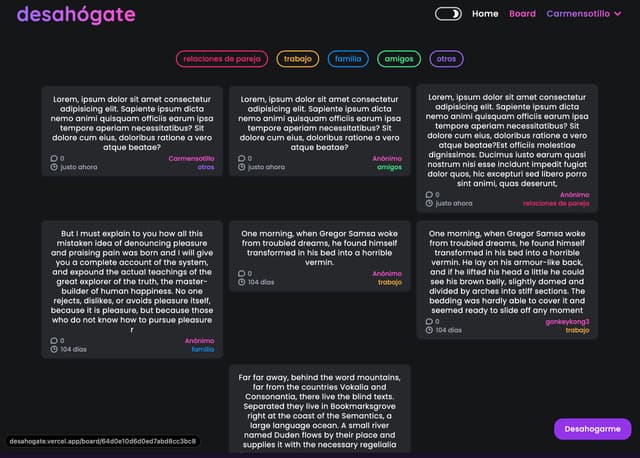Image resolution: width=640 pixels, height=458 pixels.
Task: Filter posts by otros tag
Action: [x=446, y=59]
